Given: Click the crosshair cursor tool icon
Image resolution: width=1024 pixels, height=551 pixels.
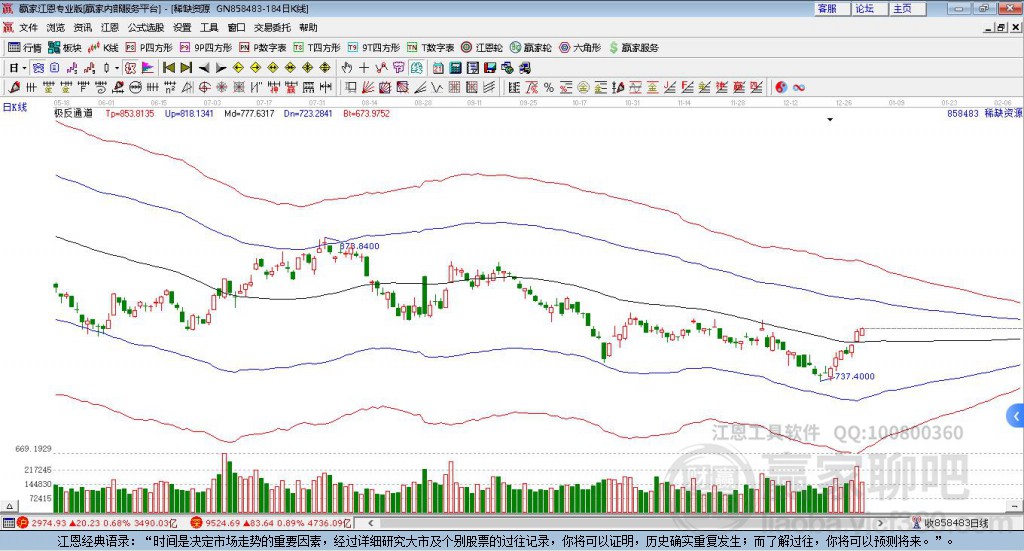Looking at the screenshot, I should click(364, 68).
